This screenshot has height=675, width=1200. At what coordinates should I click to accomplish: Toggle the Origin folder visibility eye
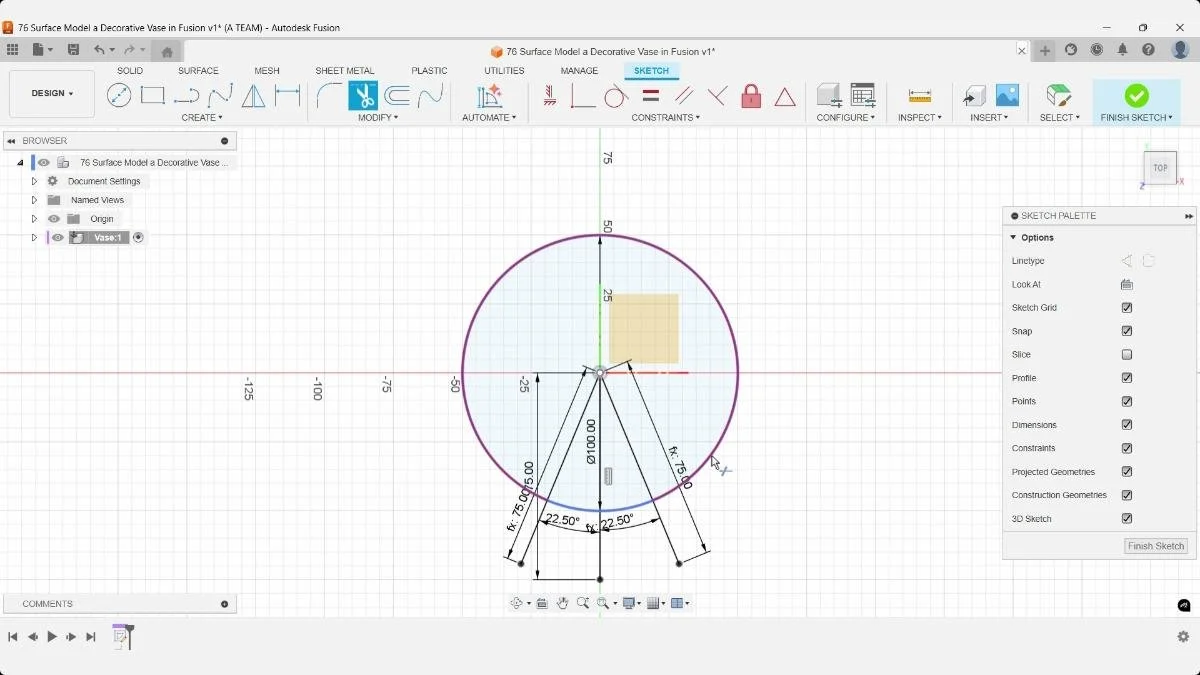click(x=54, y=219)
